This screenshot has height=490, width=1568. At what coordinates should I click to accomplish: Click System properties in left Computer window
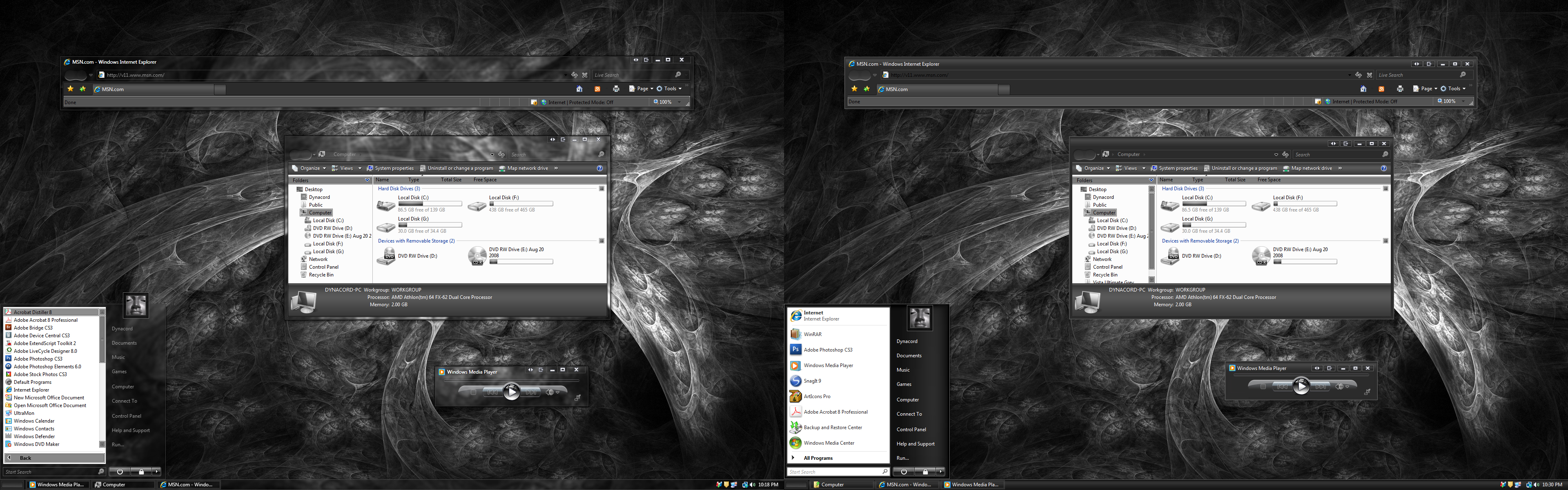[390, 169]
